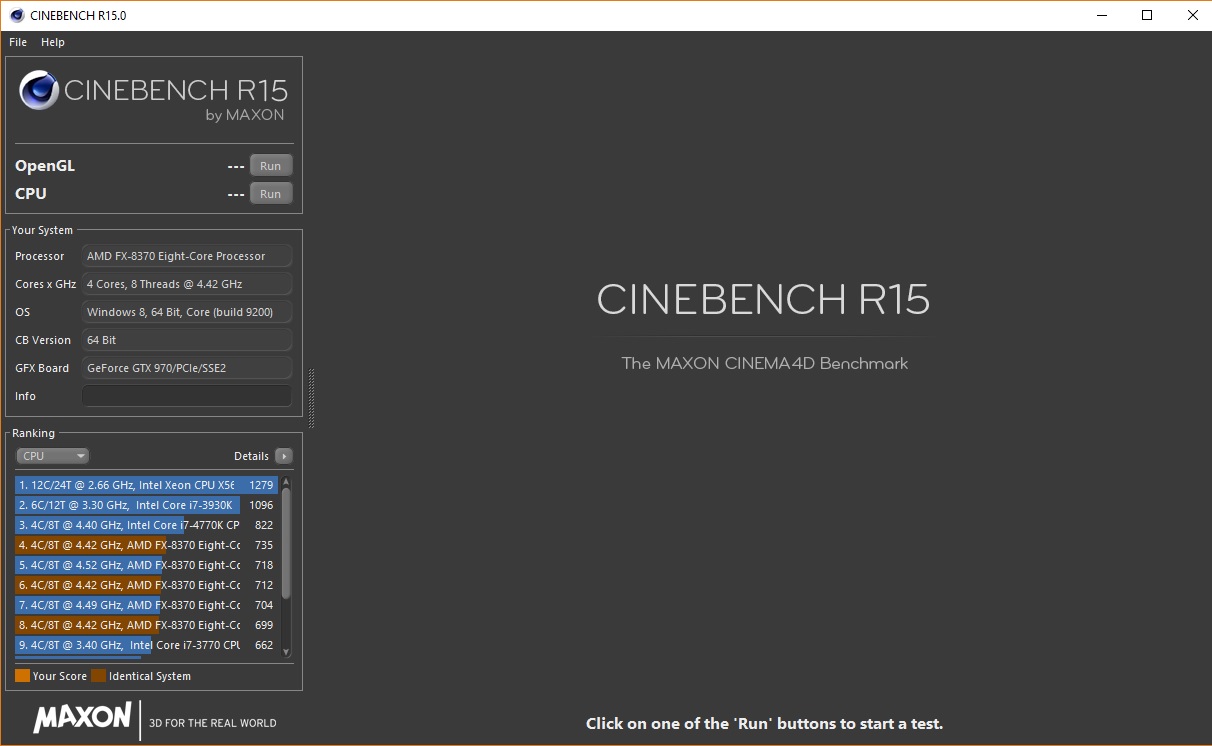1212x746 pixels.
Task: Open the Help menu
Action: click(53, 42)
